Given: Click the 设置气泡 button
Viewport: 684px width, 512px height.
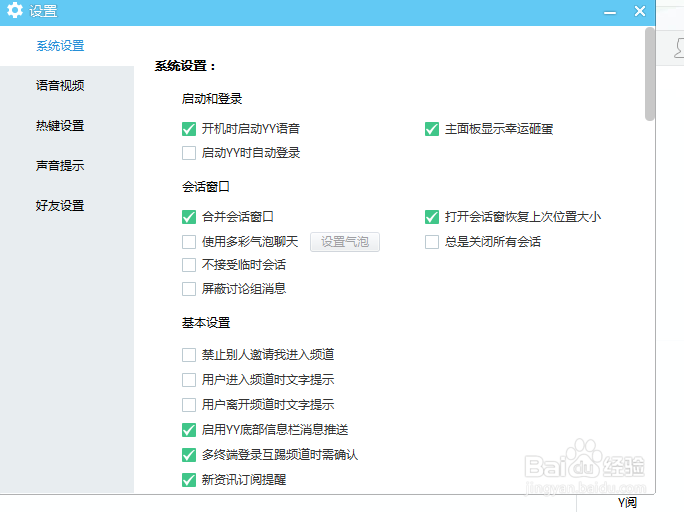Looking at the screenshot, I should click(345, 242).
